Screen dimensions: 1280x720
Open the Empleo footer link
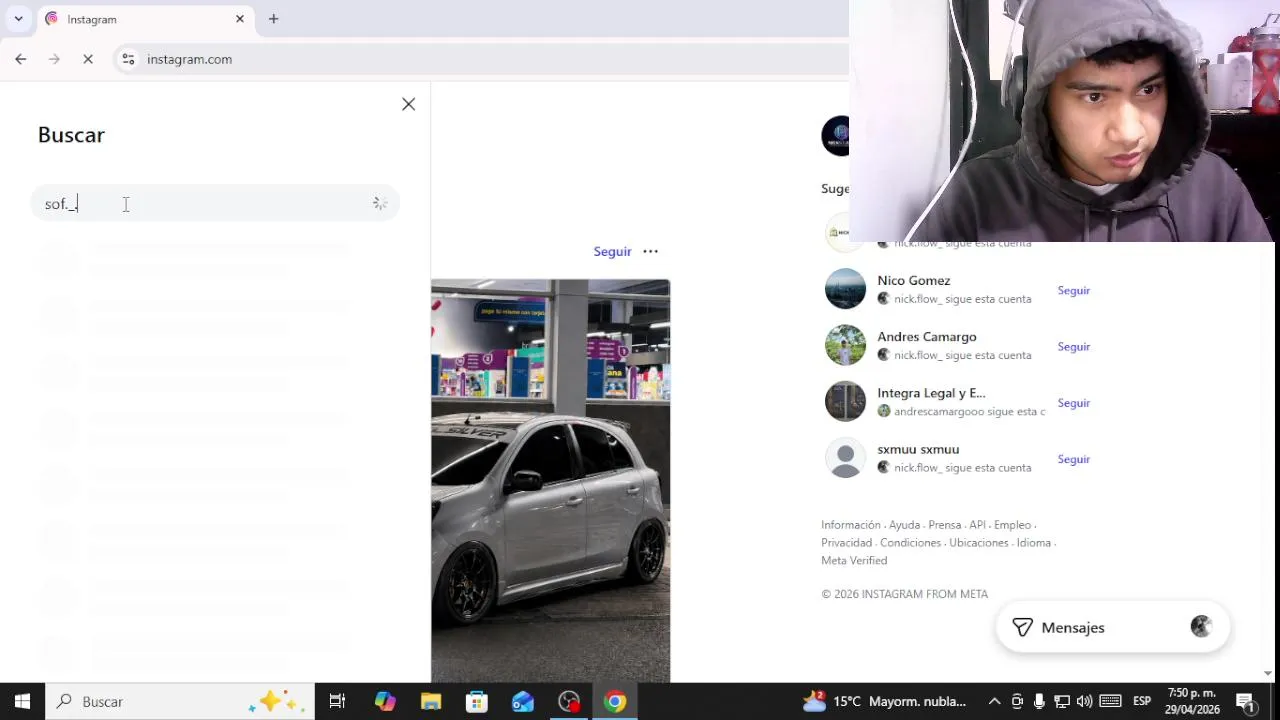point(1012,525)
